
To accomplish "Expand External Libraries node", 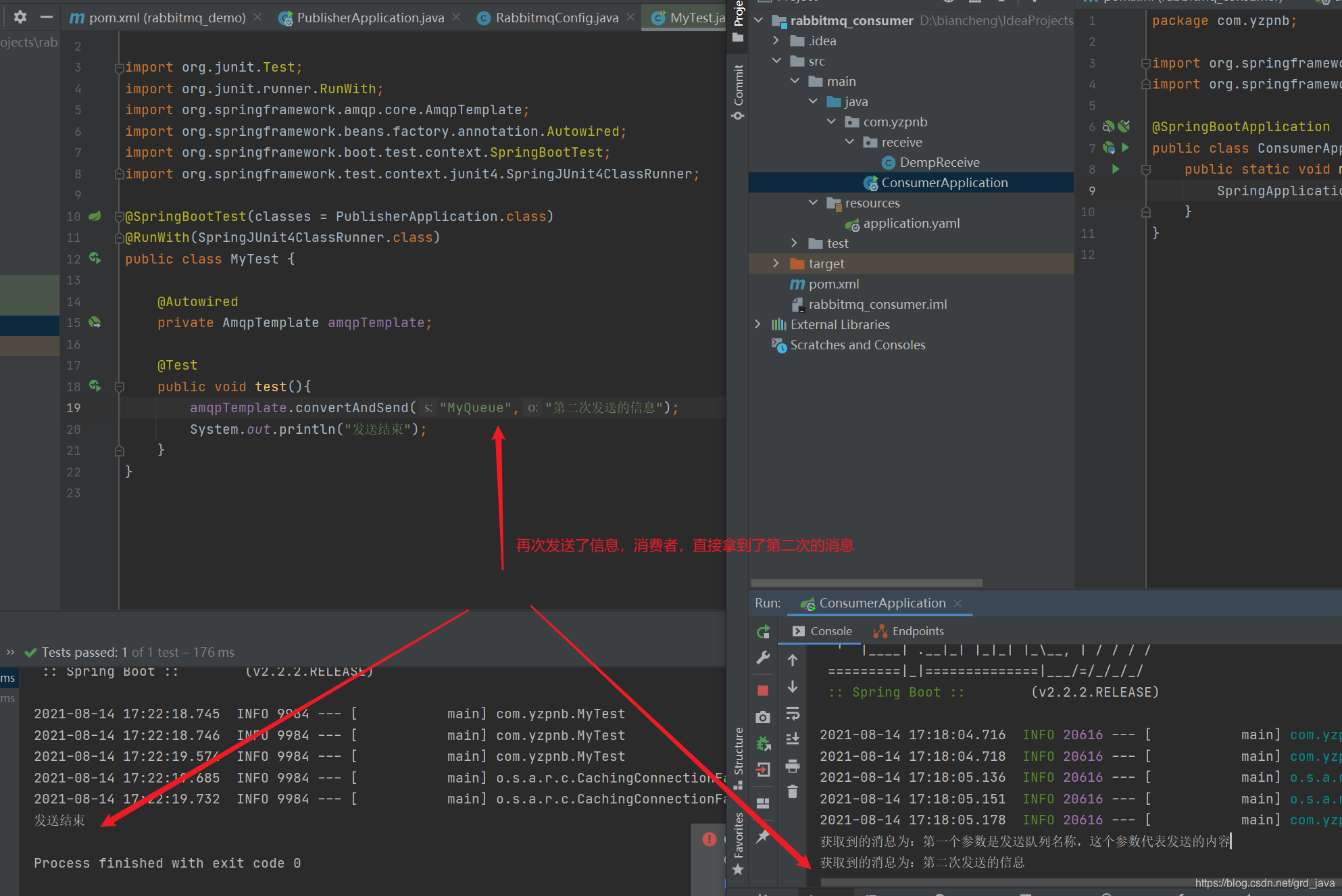I will 757,324.
